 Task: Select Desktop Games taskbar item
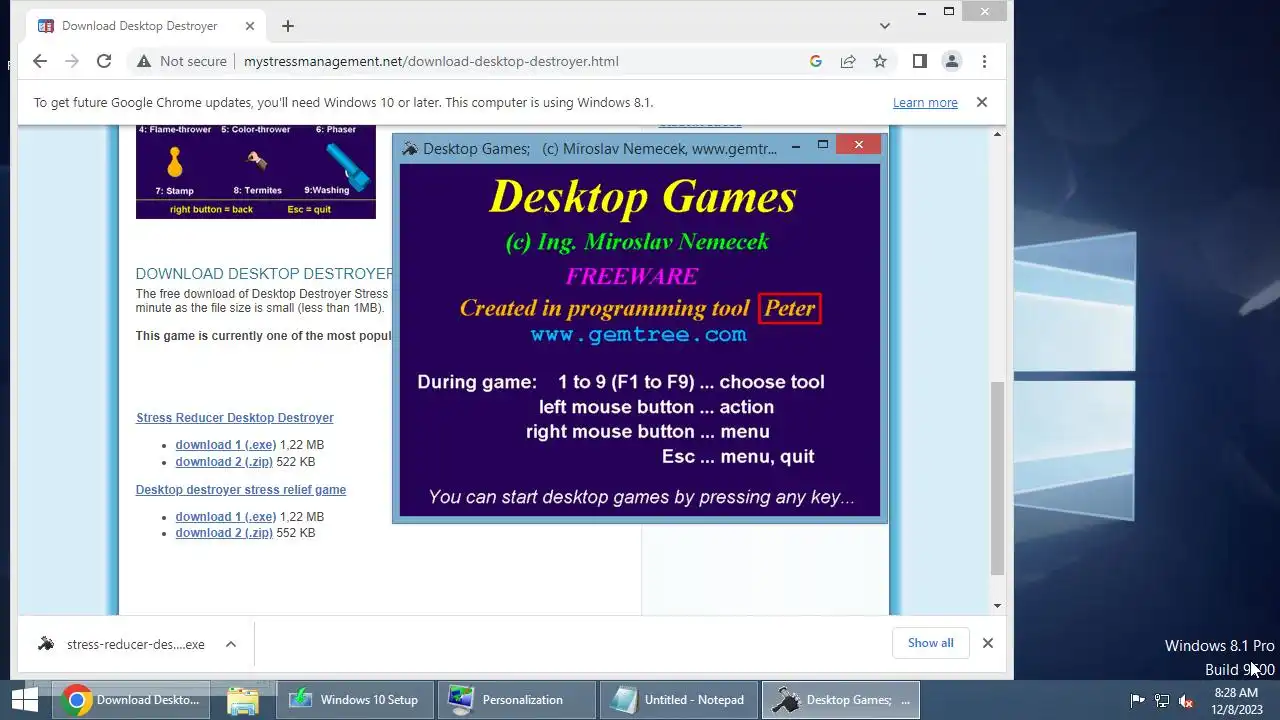point(841,700)
